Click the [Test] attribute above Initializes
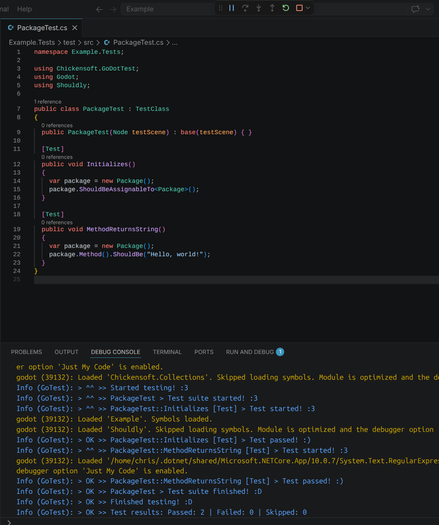This screenshot has width=439, height=525. 53,149
